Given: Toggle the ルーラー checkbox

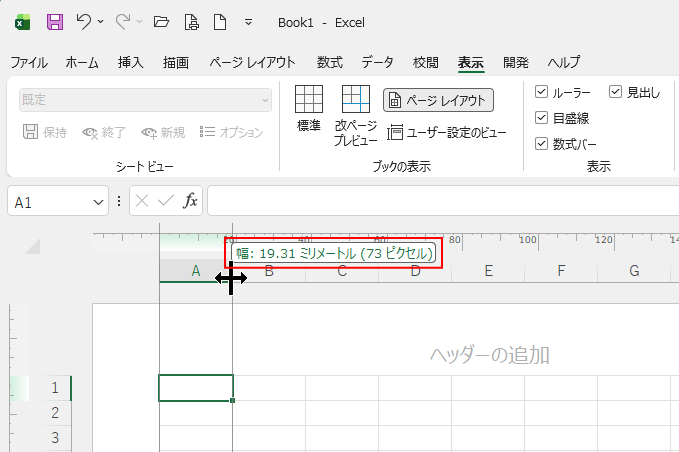Looking at the screenshot, I should pyautogui.click(x=541, y=92).
